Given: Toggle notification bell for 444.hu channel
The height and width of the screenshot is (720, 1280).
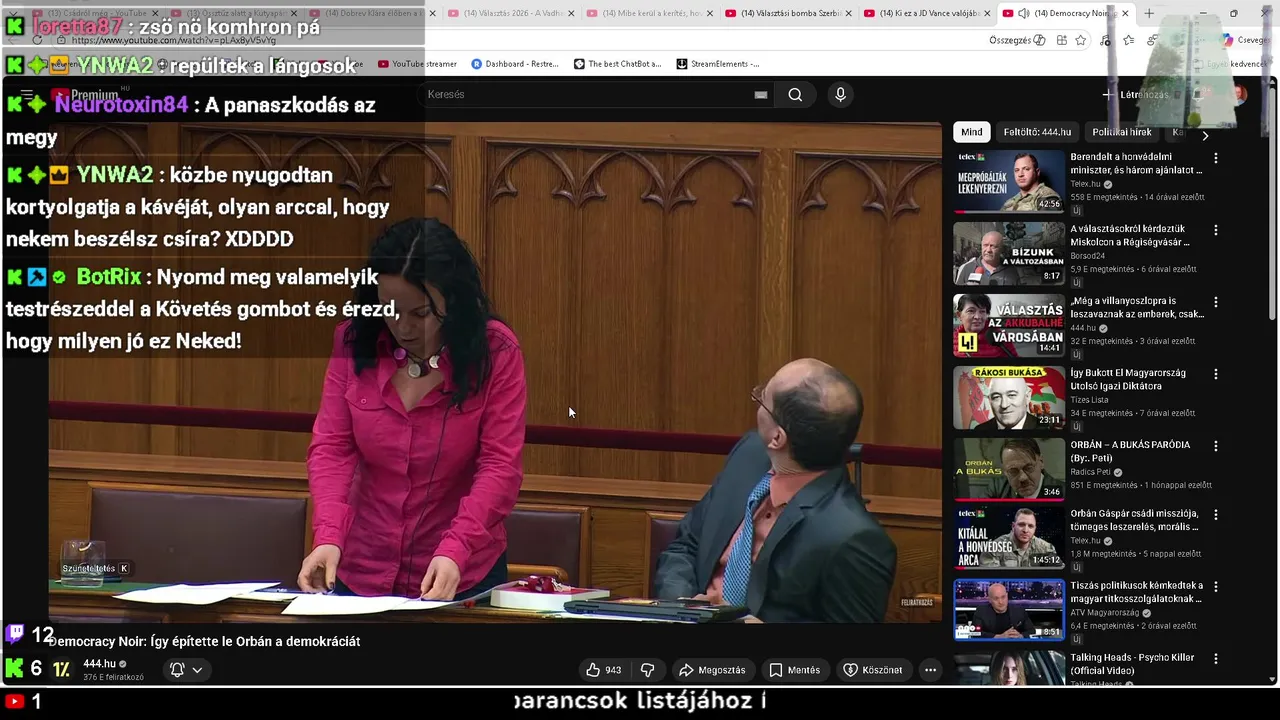Looking at the screenshot, I should coord(177,670).
